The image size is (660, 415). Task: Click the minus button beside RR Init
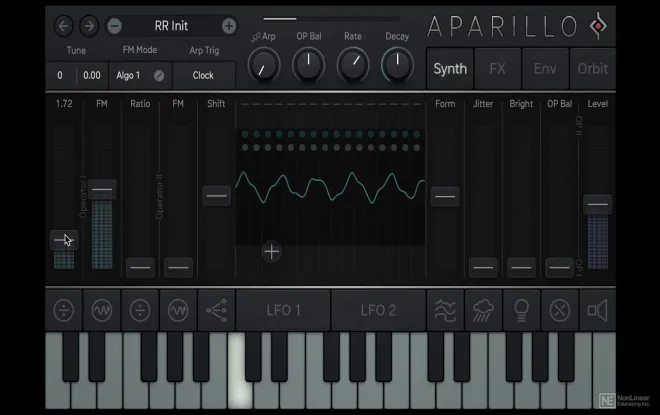pos(114,26)
